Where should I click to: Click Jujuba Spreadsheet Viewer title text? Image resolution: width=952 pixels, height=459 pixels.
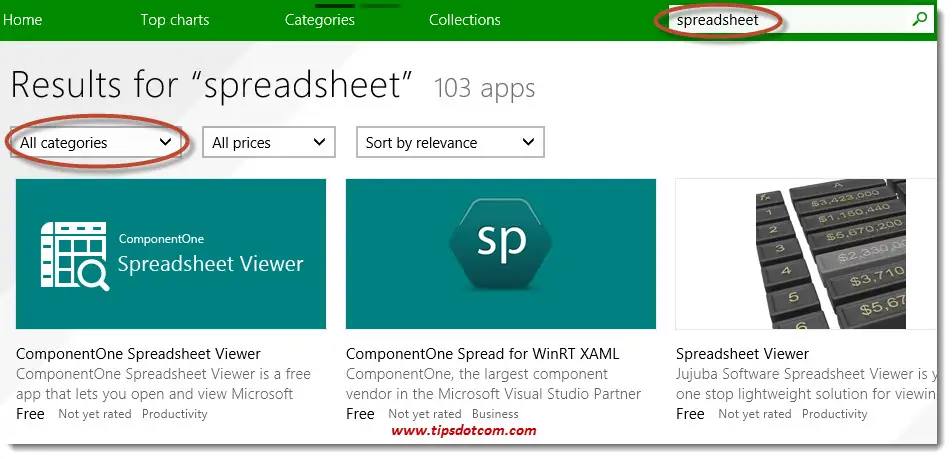743,354
